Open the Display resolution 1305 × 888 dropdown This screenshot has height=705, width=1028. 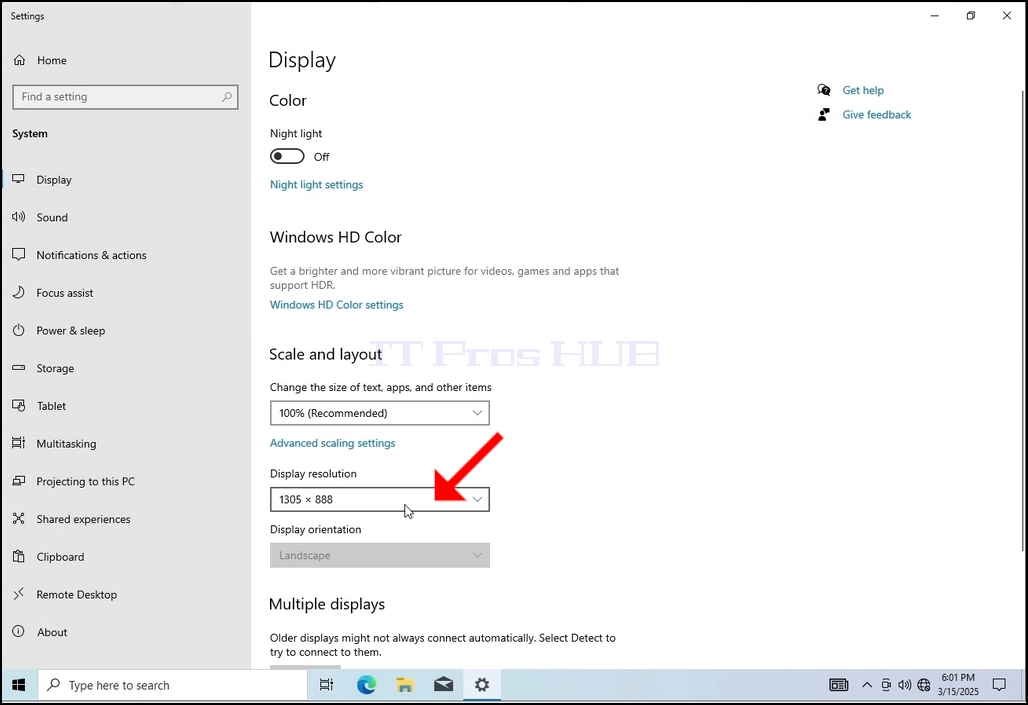click(380, 499)
